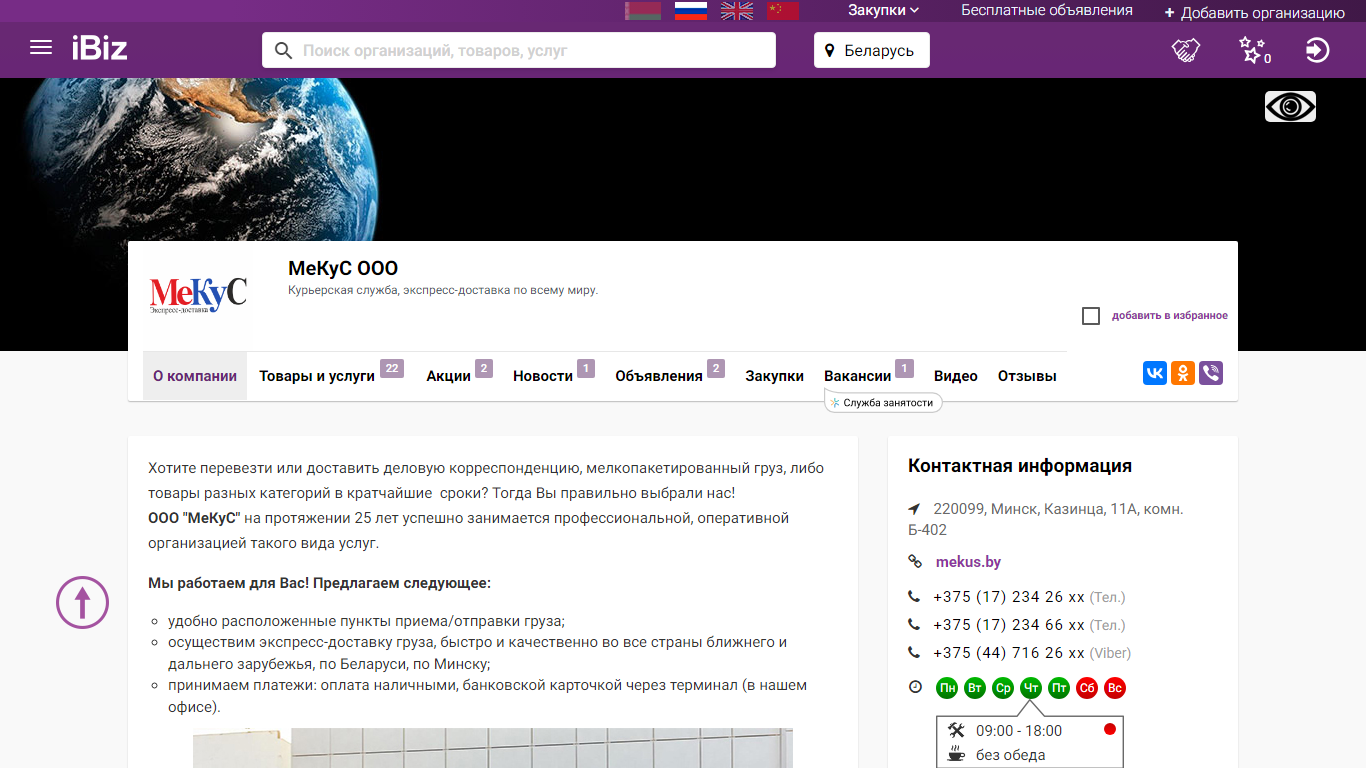Open favorites stars icon in header
The image size is (1366, 768).
tap(1253, 50)
